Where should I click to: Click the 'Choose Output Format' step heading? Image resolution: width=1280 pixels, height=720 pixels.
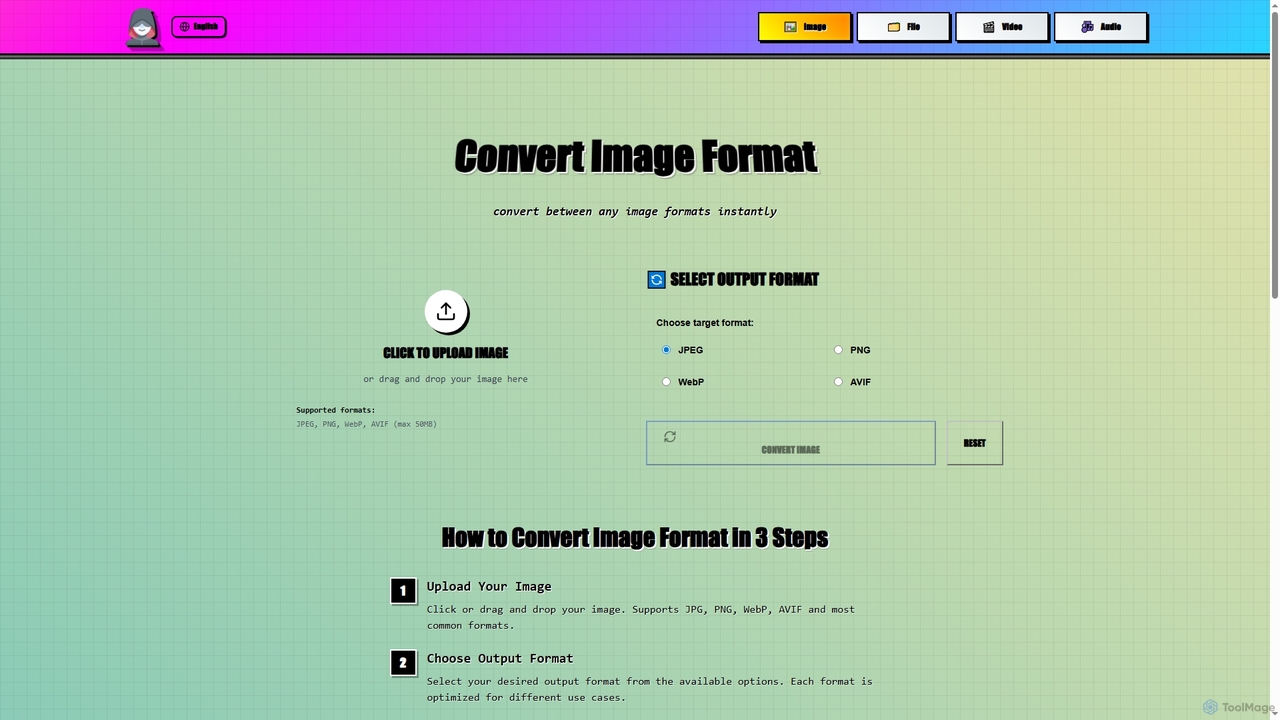(500, 658)
